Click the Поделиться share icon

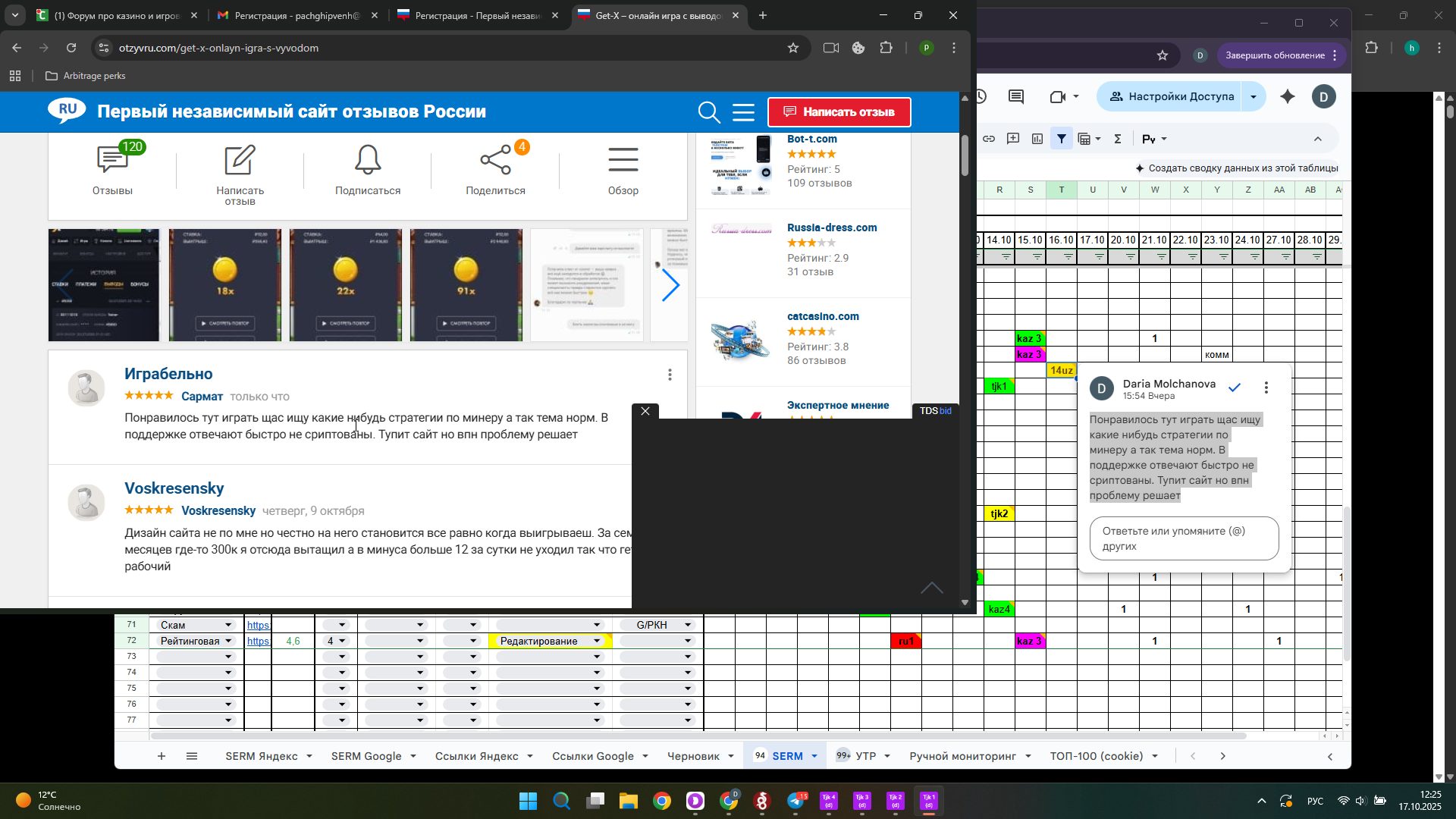point(495,161)
